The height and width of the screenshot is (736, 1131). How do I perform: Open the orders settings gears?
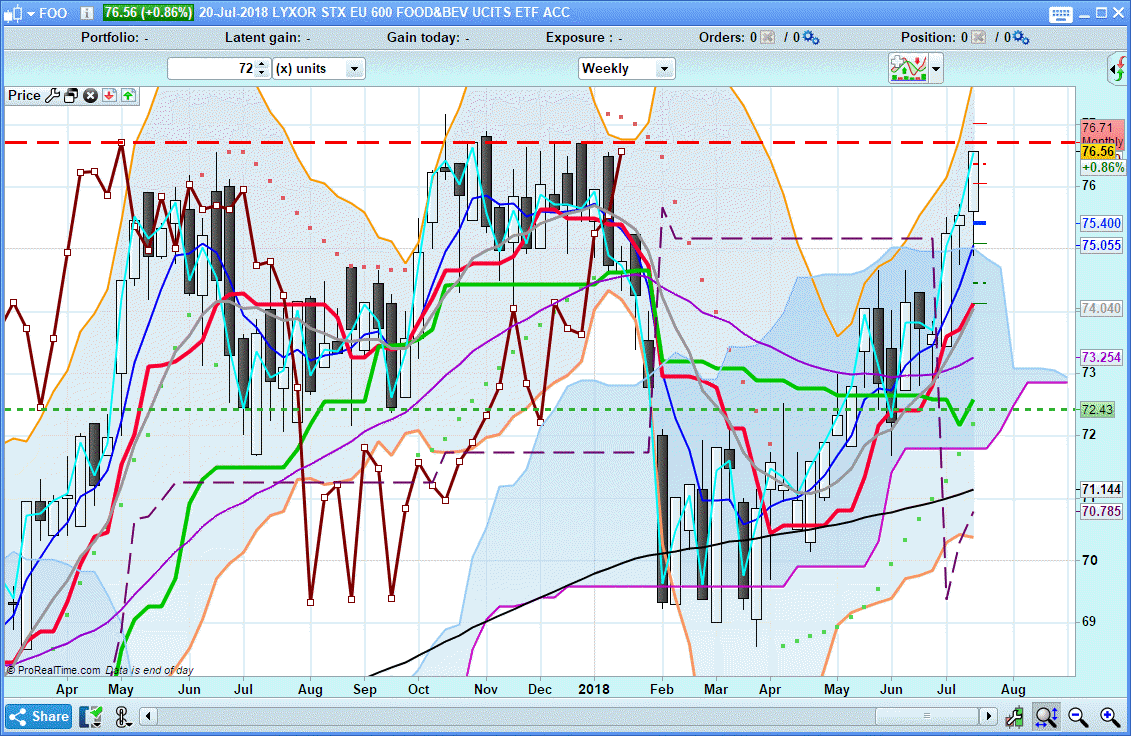[811, 38]
